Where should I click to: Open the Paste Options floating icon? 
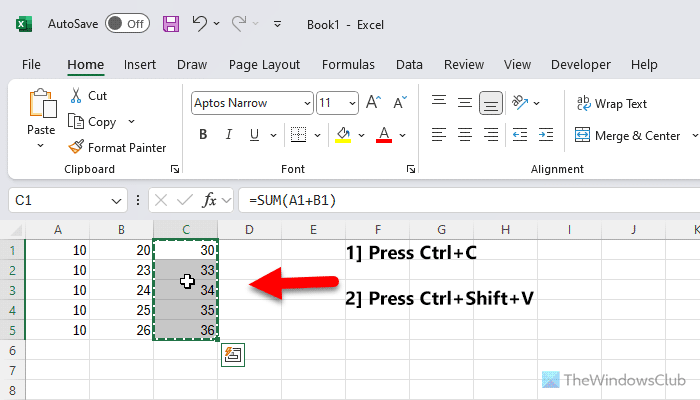233,353
